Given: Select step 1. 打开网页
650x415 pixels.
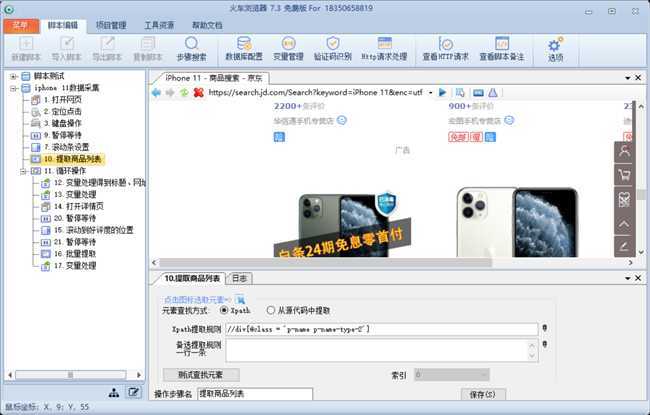Looking at the screenshot, I should coord(62,100).
